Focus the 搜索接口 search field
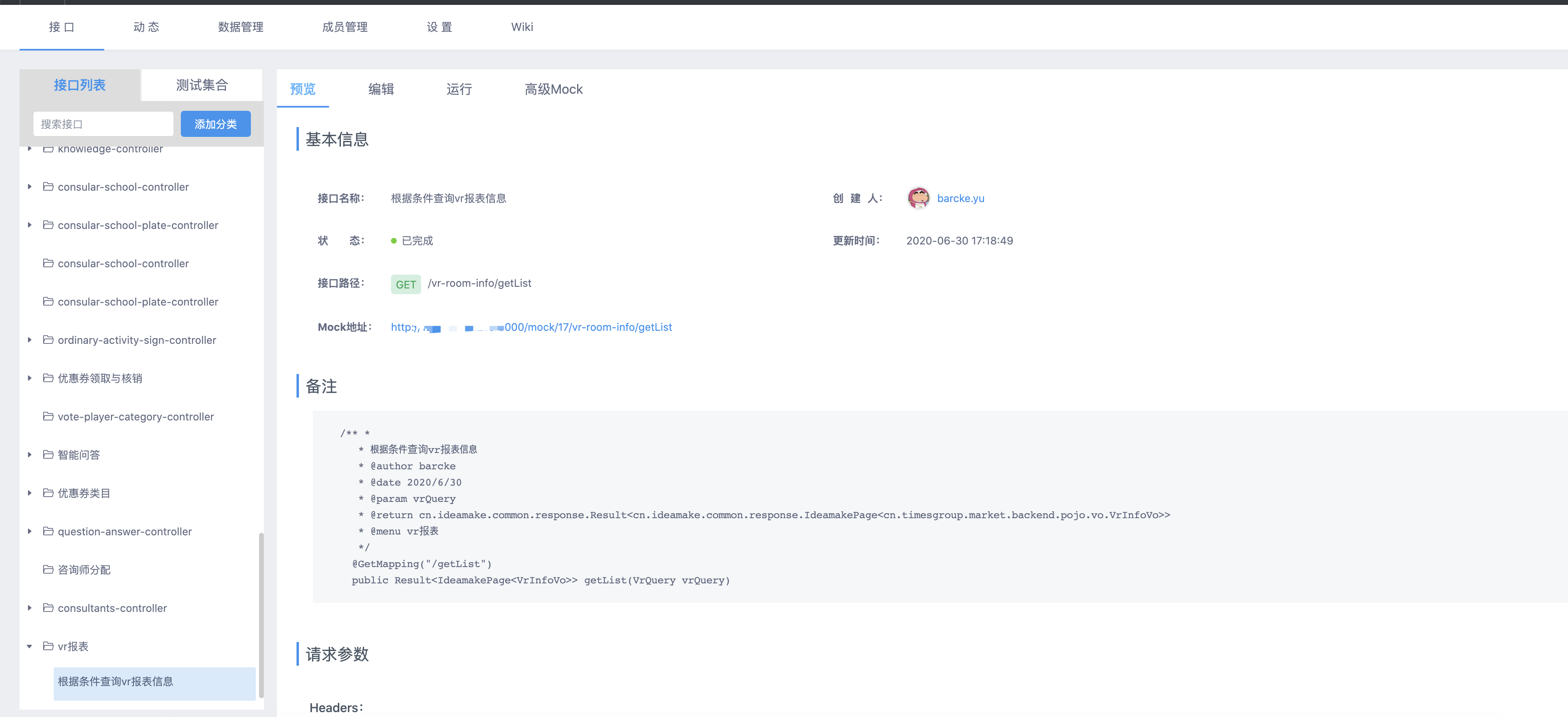 pos(103,124)
